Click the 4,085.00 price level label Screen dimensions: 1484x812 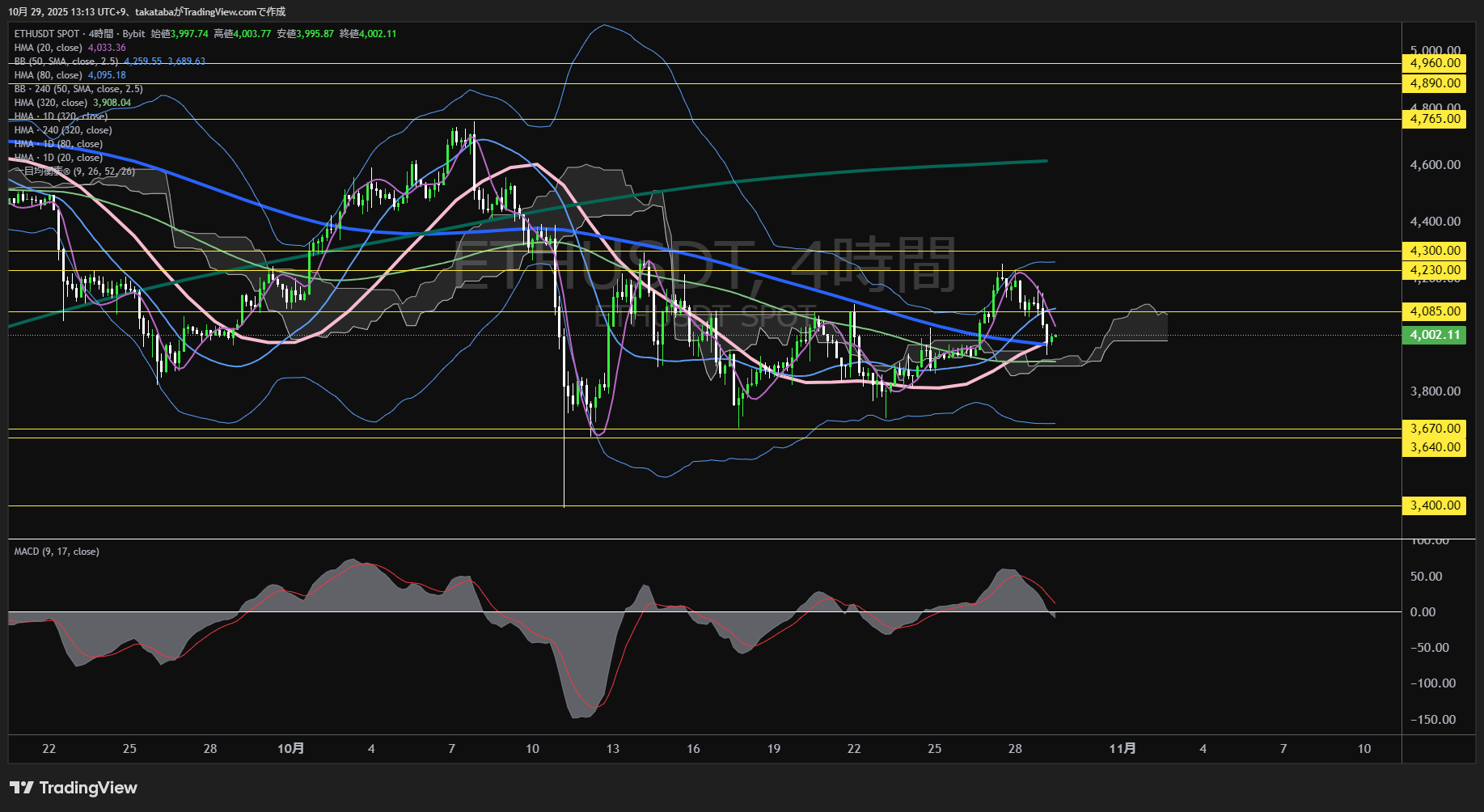1435,311
